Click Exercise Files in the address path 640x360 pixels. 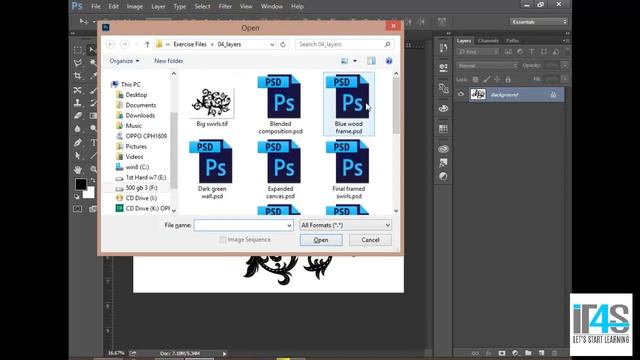[x=190, y=44]
